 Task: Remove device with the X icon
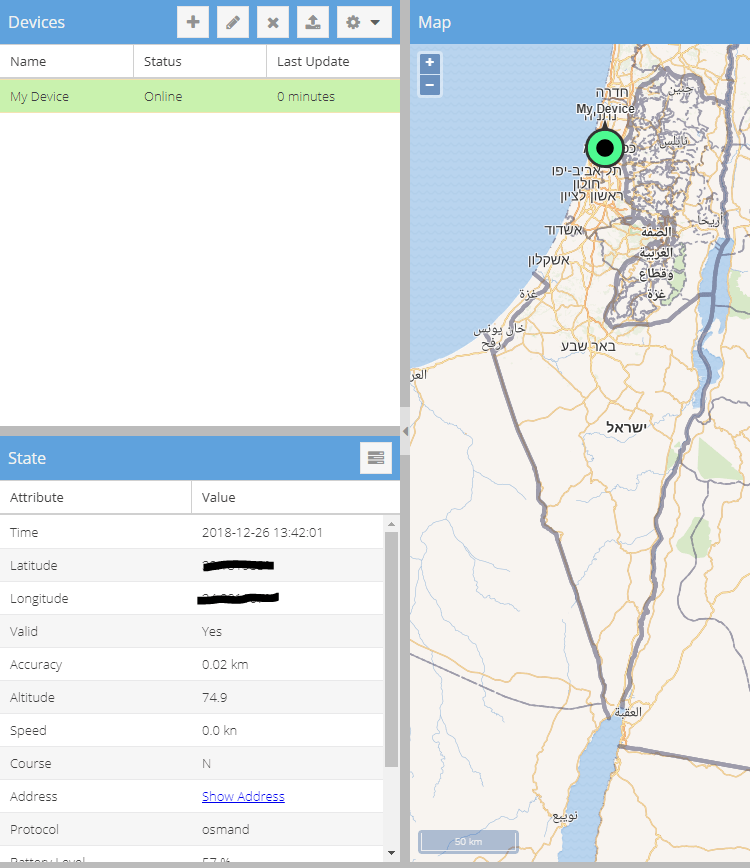point(273,22)
